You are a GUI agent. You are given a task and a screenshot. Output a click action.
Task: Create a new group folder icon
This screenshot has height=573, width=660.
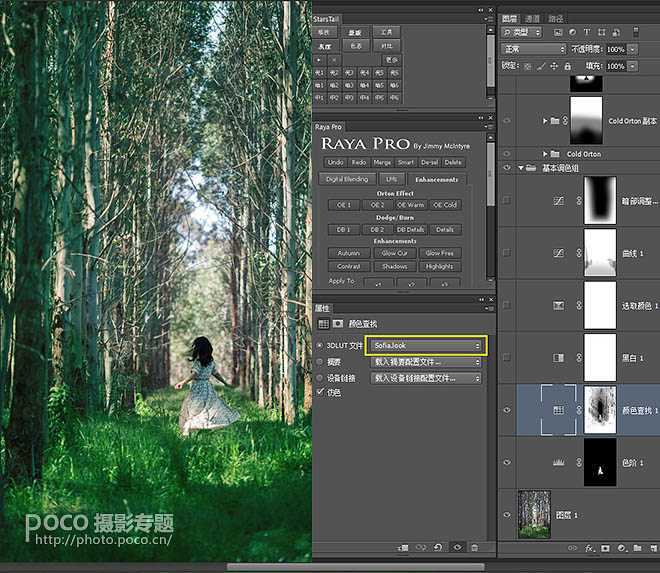(637, 548)
